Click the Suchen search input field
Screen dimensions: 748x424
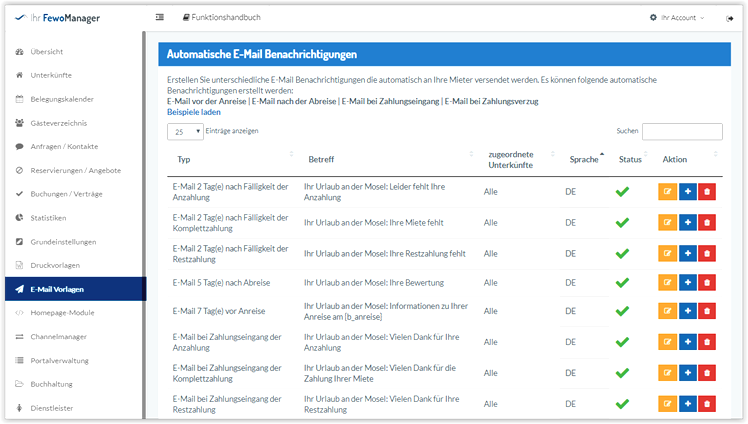pos(682,131)
